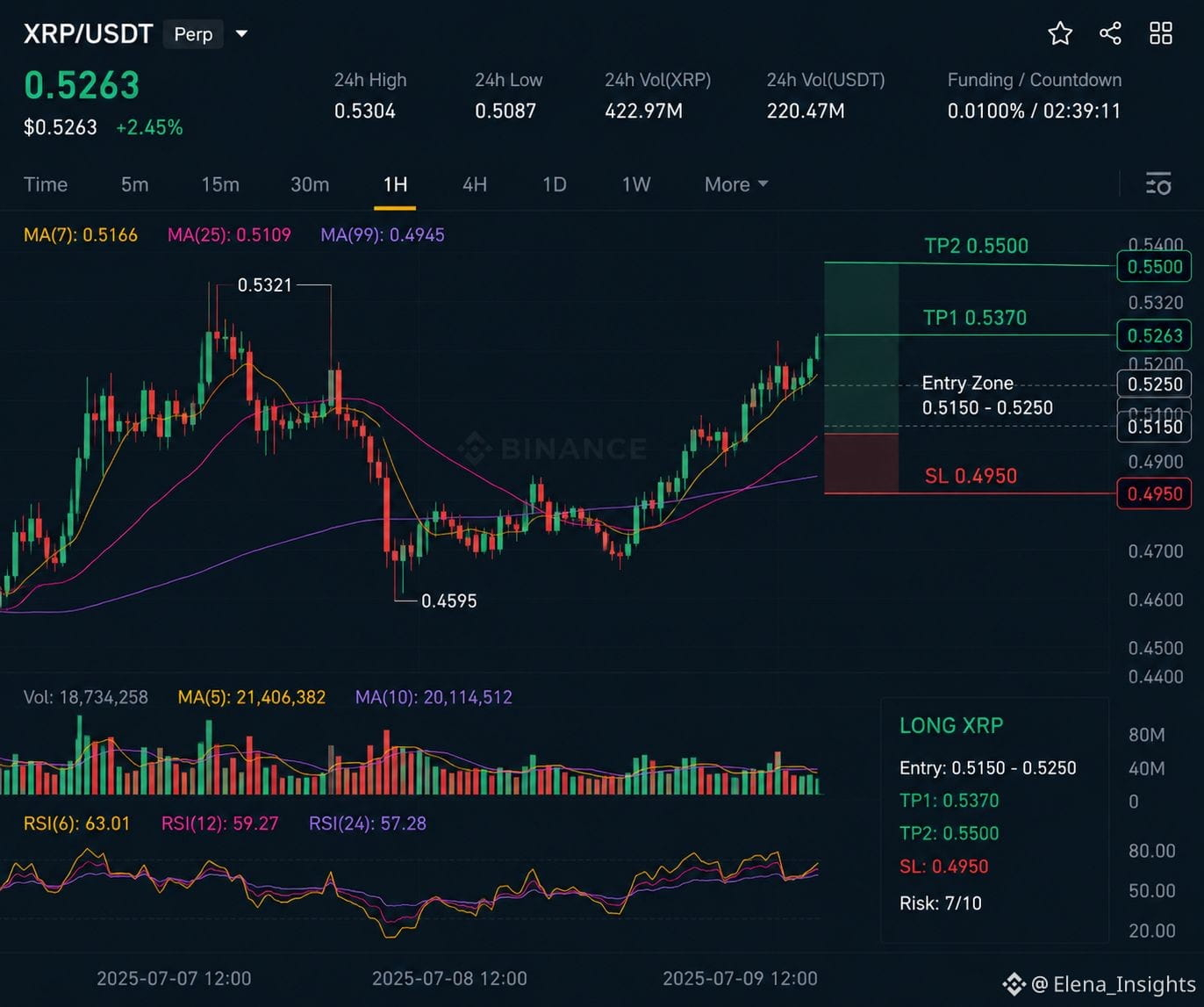This screenshot has height=1007, width=1204.
Task: Expand the XRP/USDT pair selector arrow
Action: click(241, 34)
